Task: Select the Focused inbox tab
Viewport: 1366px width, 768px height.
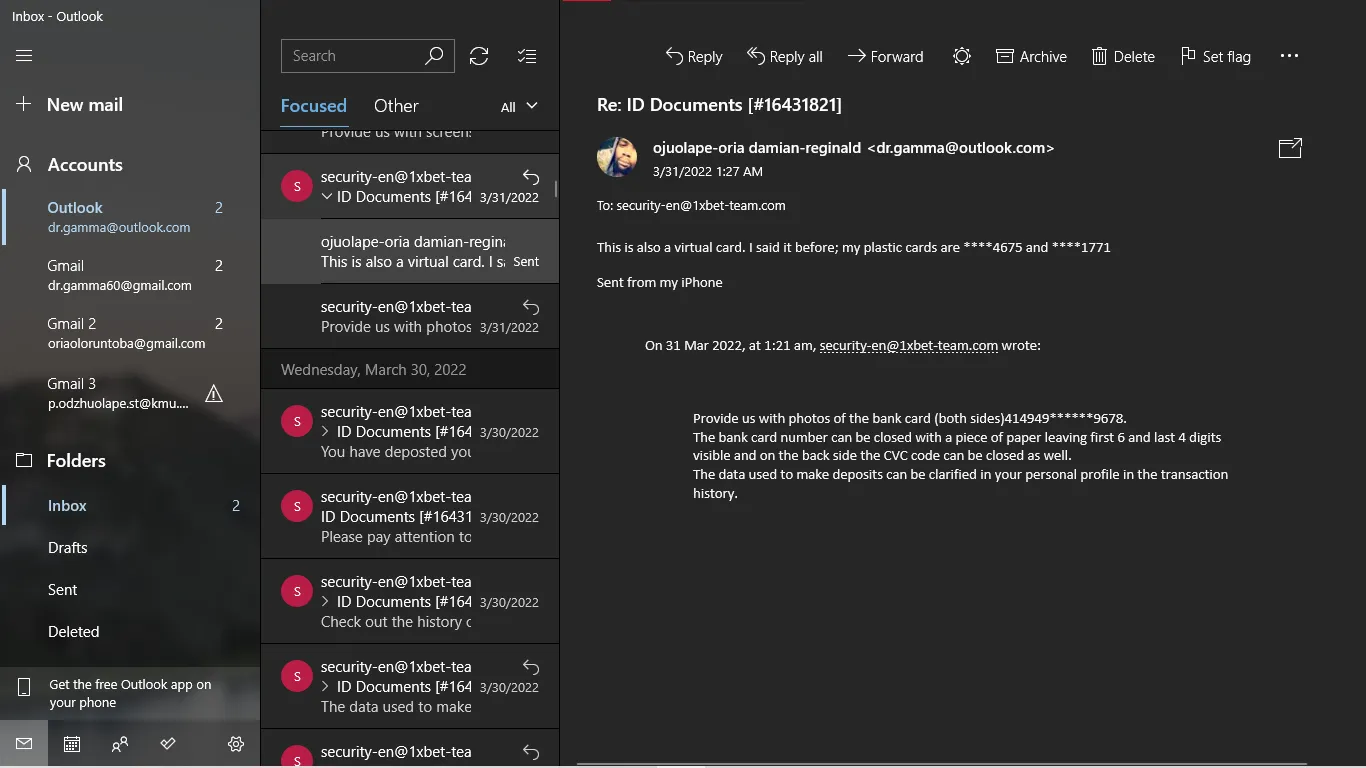Action: (x=313, y=106)
